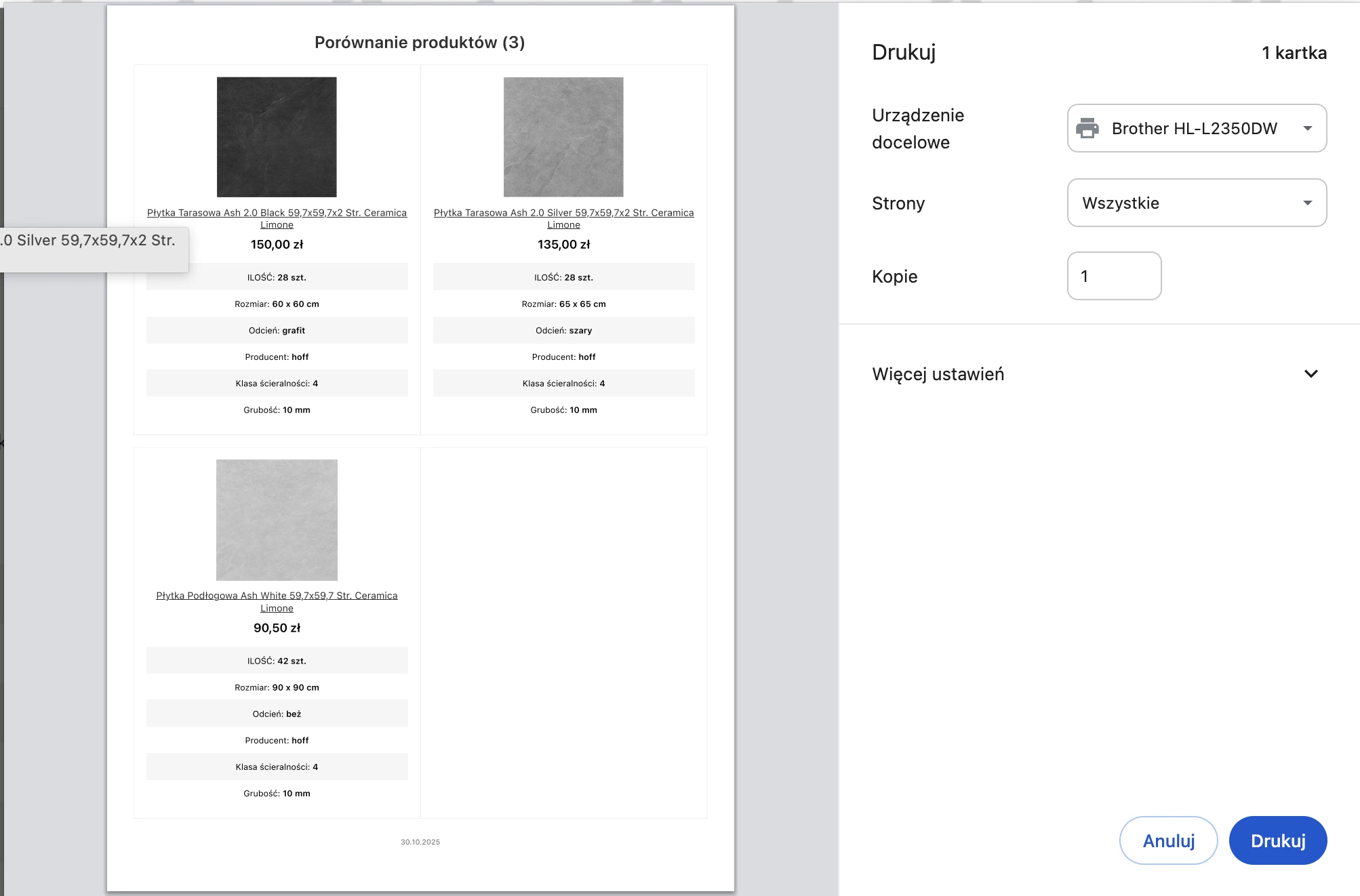Click the chevron next to Więcej ustawień
The image size is (1360, 896).
tap(1311, 373)
